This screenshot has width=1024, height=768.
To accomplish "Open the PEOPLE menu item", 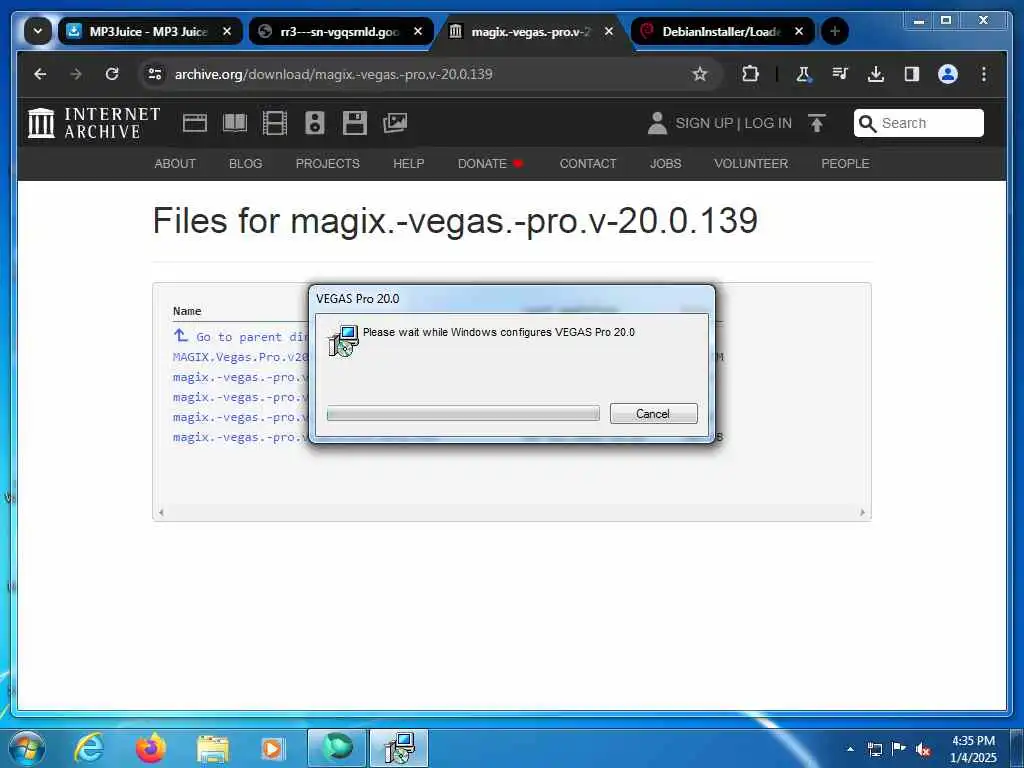I will click(845, 163).
